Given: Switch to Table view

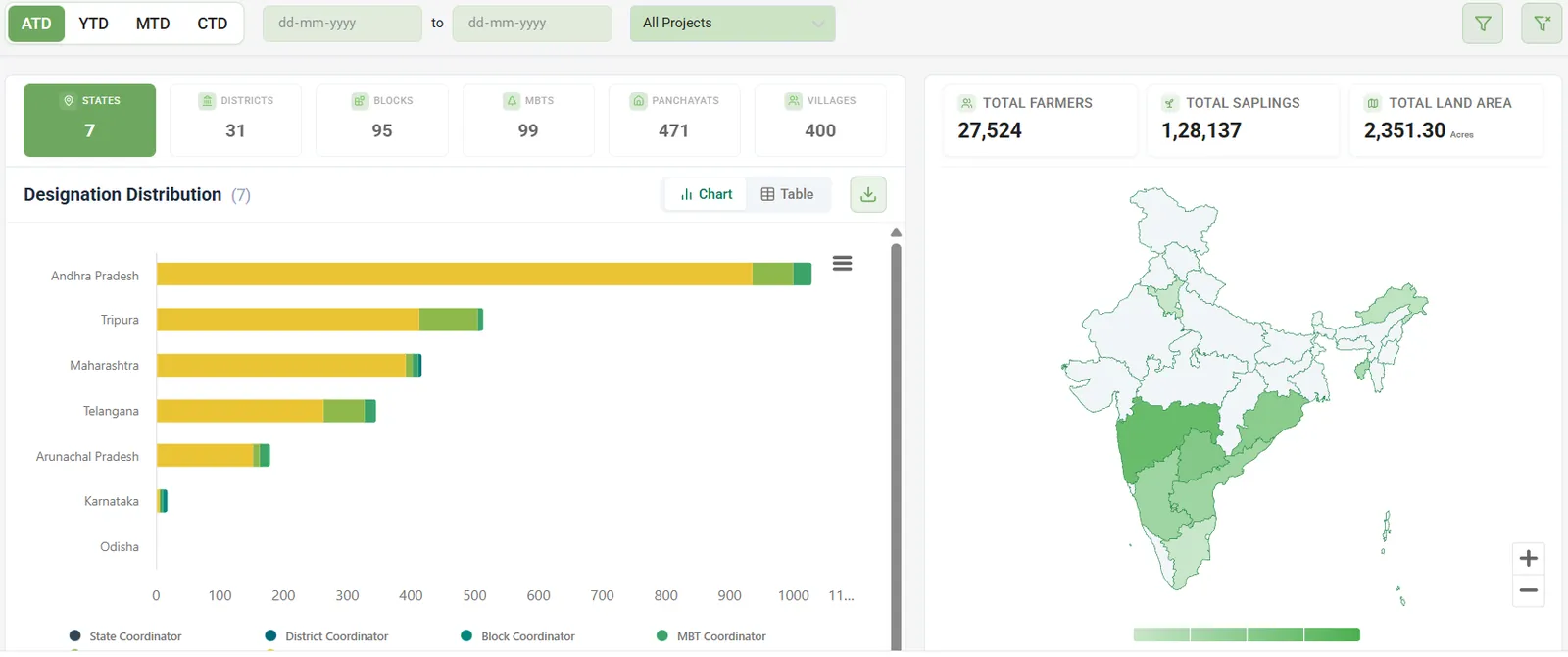Looking at the screenshot, I should pos(788,194).
